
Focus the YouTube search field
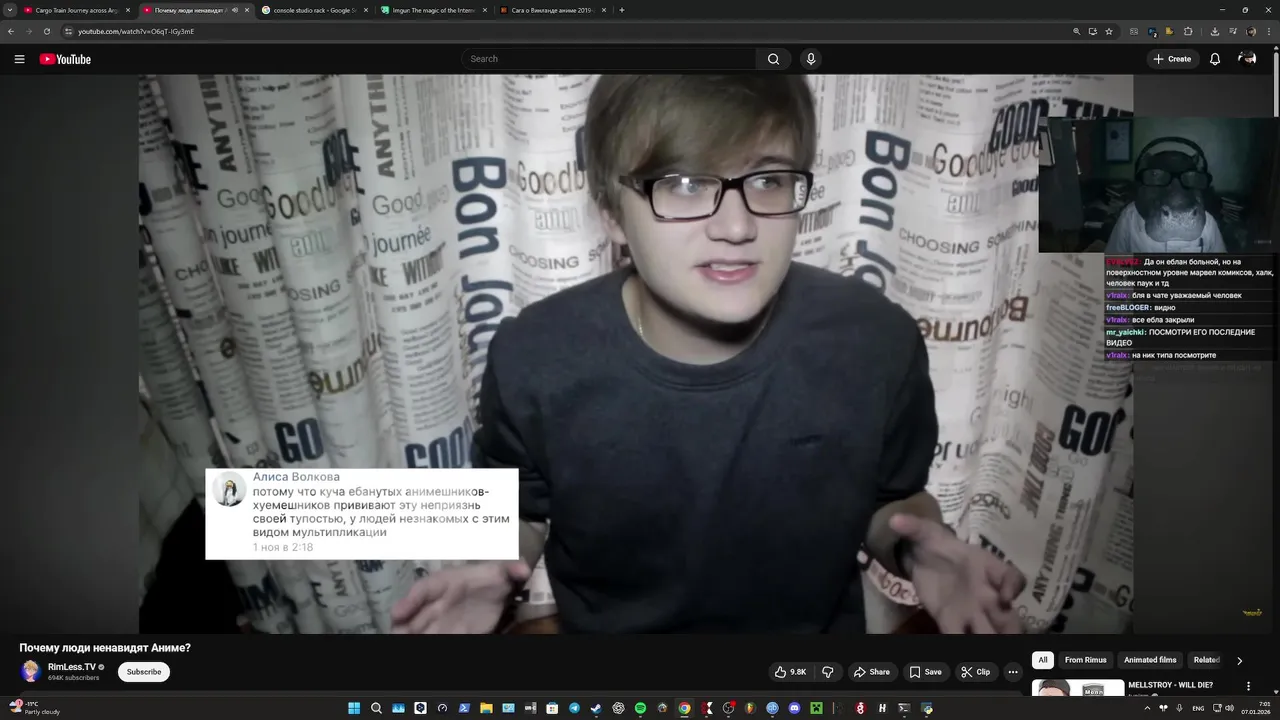pyautogui.click(x=609, y=59)
